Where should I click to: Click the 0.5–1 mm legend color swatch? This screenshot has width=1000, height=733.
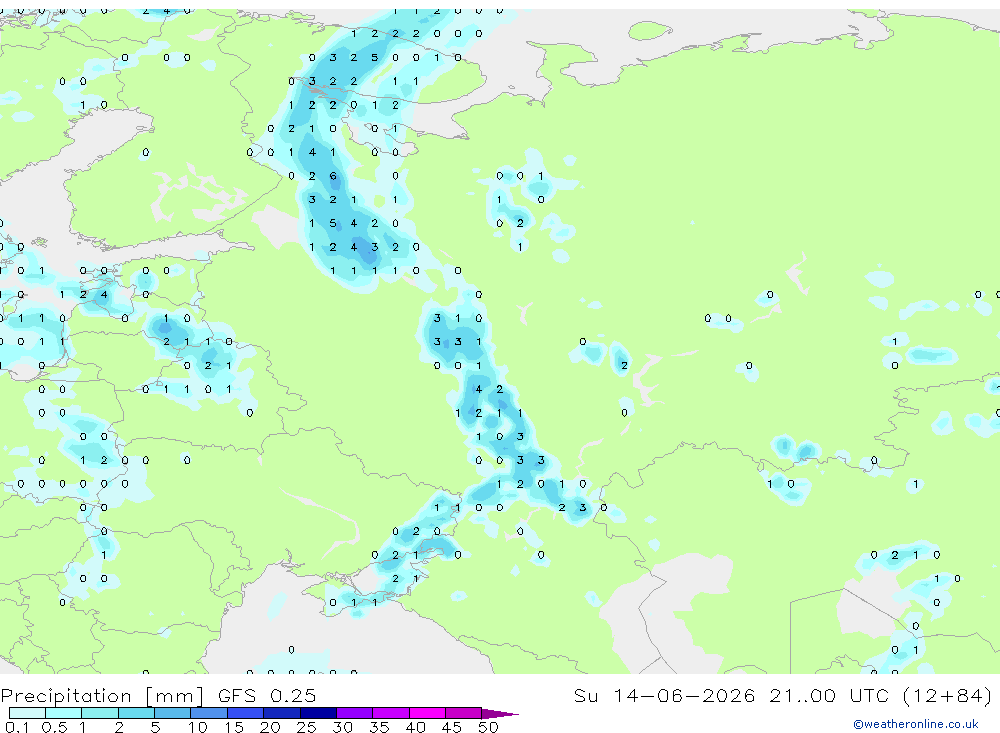tap(64, 713)
